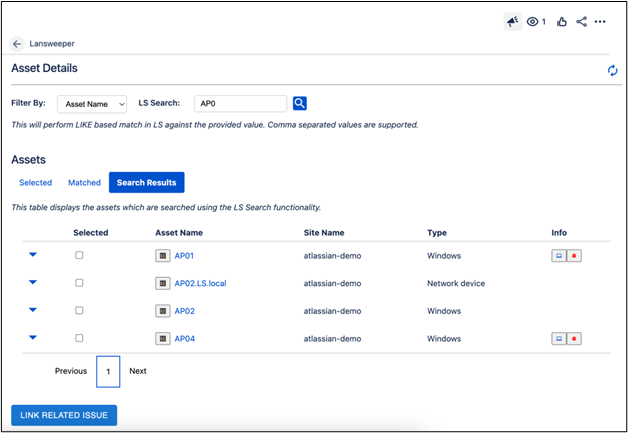Expand the AP01 row details arrow

pyautogui.click(x=33, y=255)
